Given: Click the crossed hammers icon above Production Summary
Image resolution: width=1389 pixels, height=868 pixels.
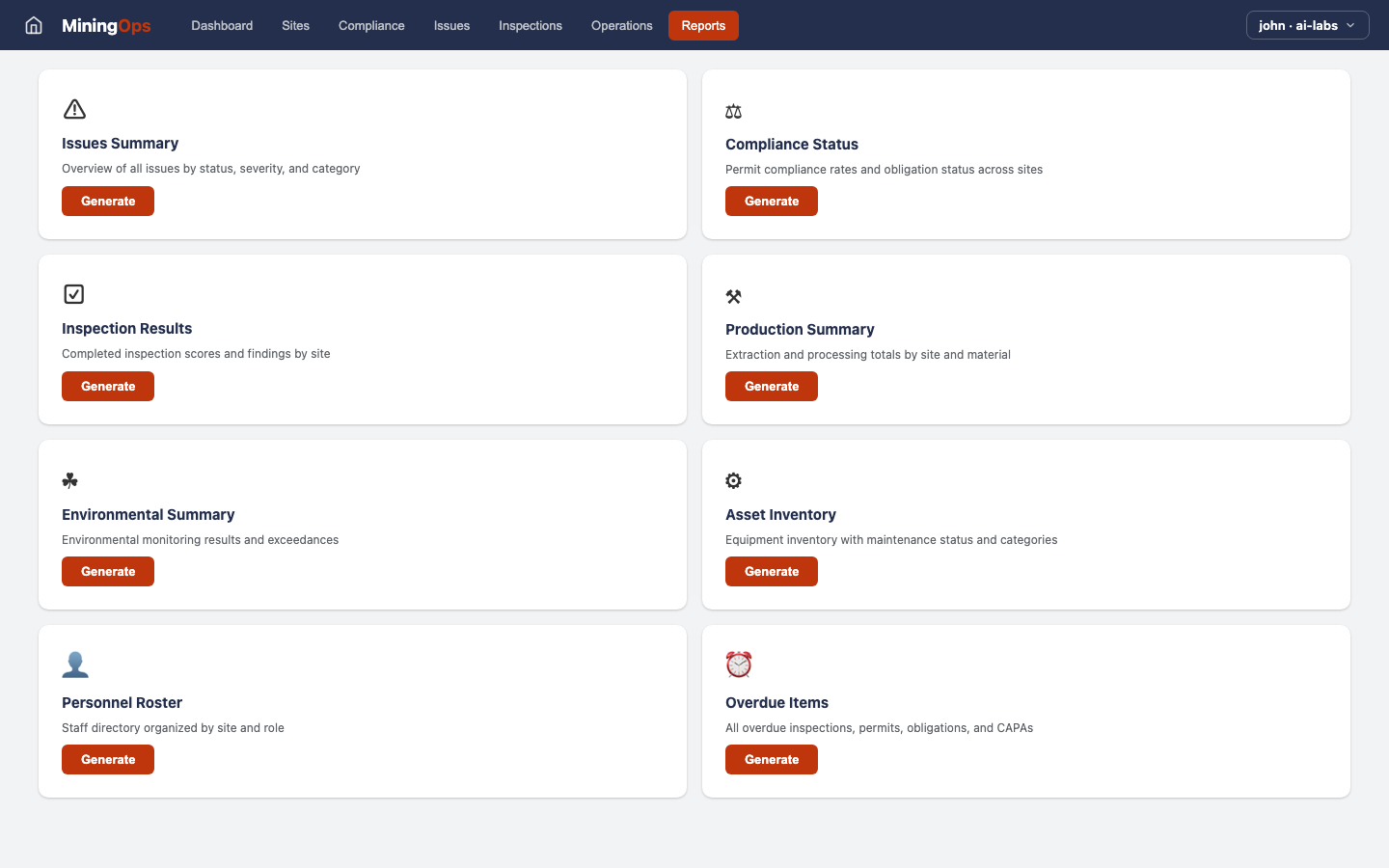Looking at the screenshot, I should click(733, 295).
